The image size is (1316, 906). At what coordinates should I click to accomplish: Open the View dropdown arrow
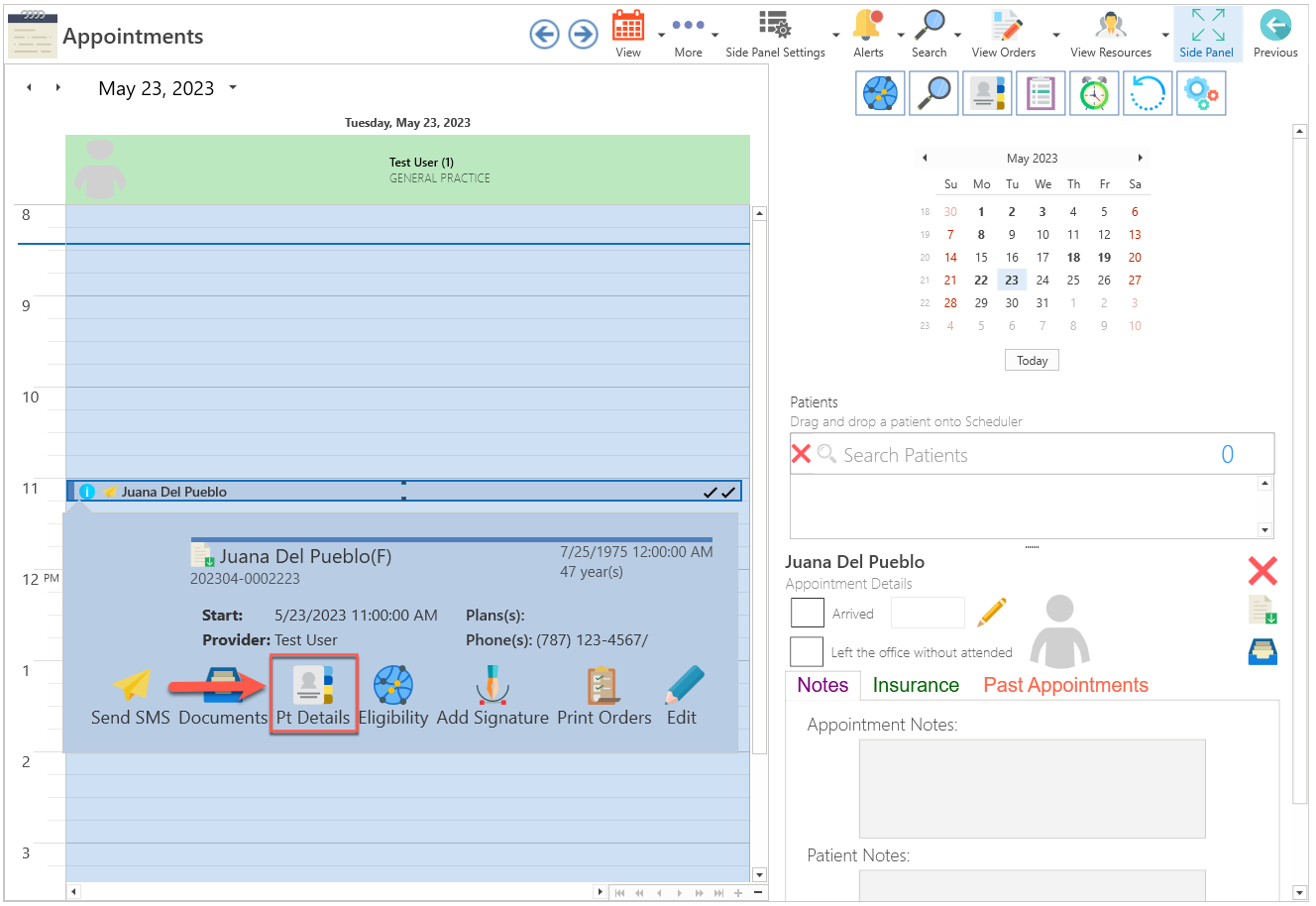tap(661, 35)
